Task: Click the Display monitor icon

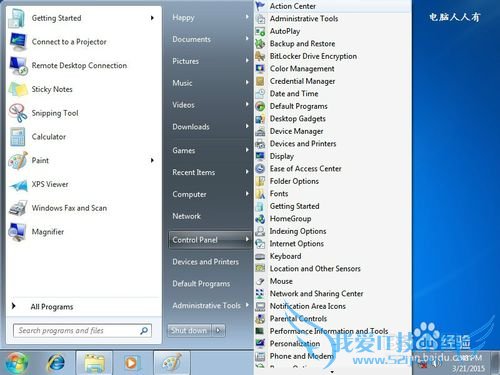Action: [260, 156]
